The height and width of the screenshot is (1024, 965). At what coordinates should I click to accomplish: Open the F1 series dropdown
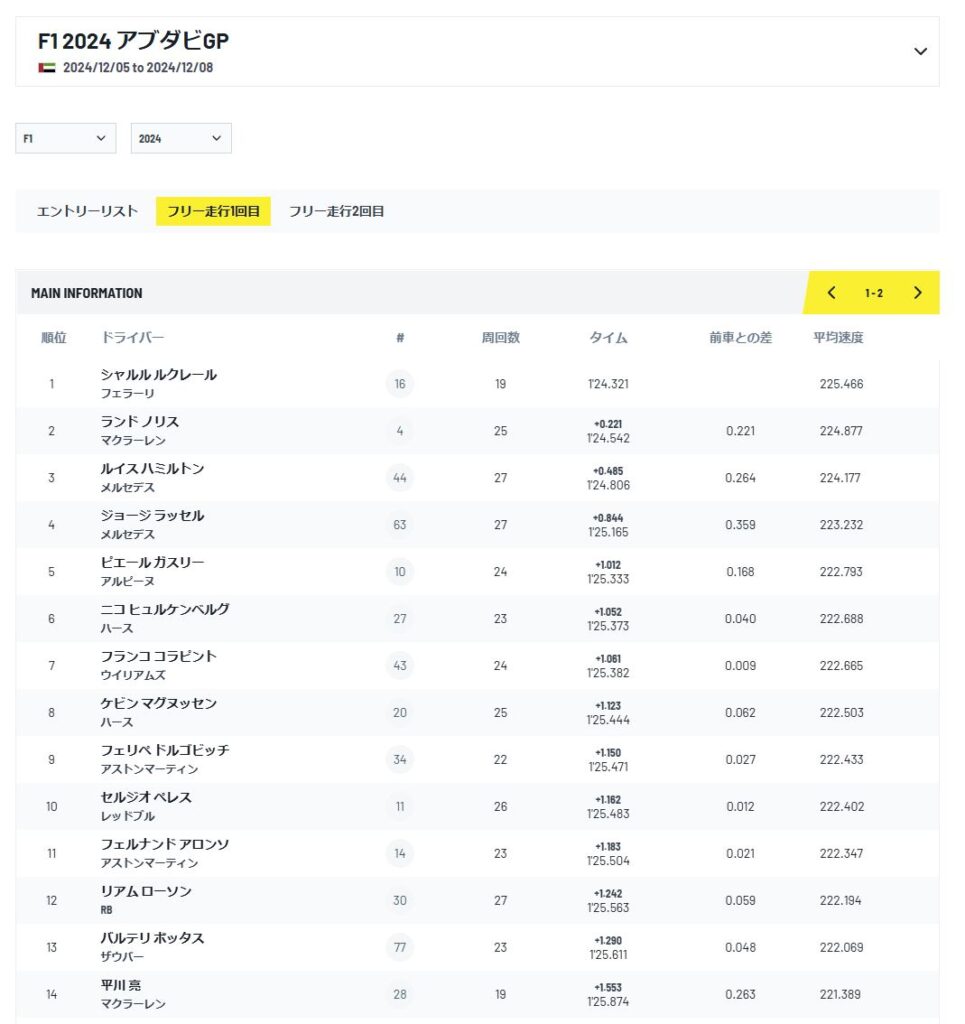coord(65,138)
